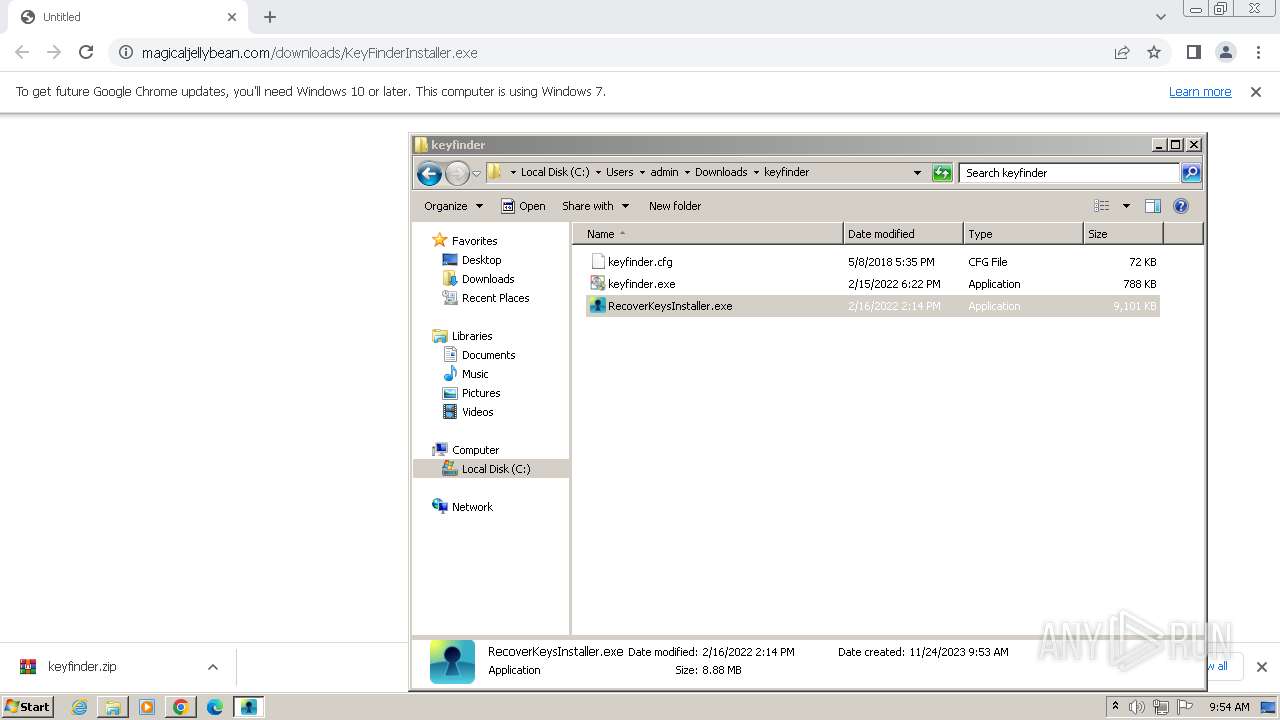Open Chrome profile avatar
Screen dimensions: 1280x720
pyautogui.click(x=1225, y=52)
